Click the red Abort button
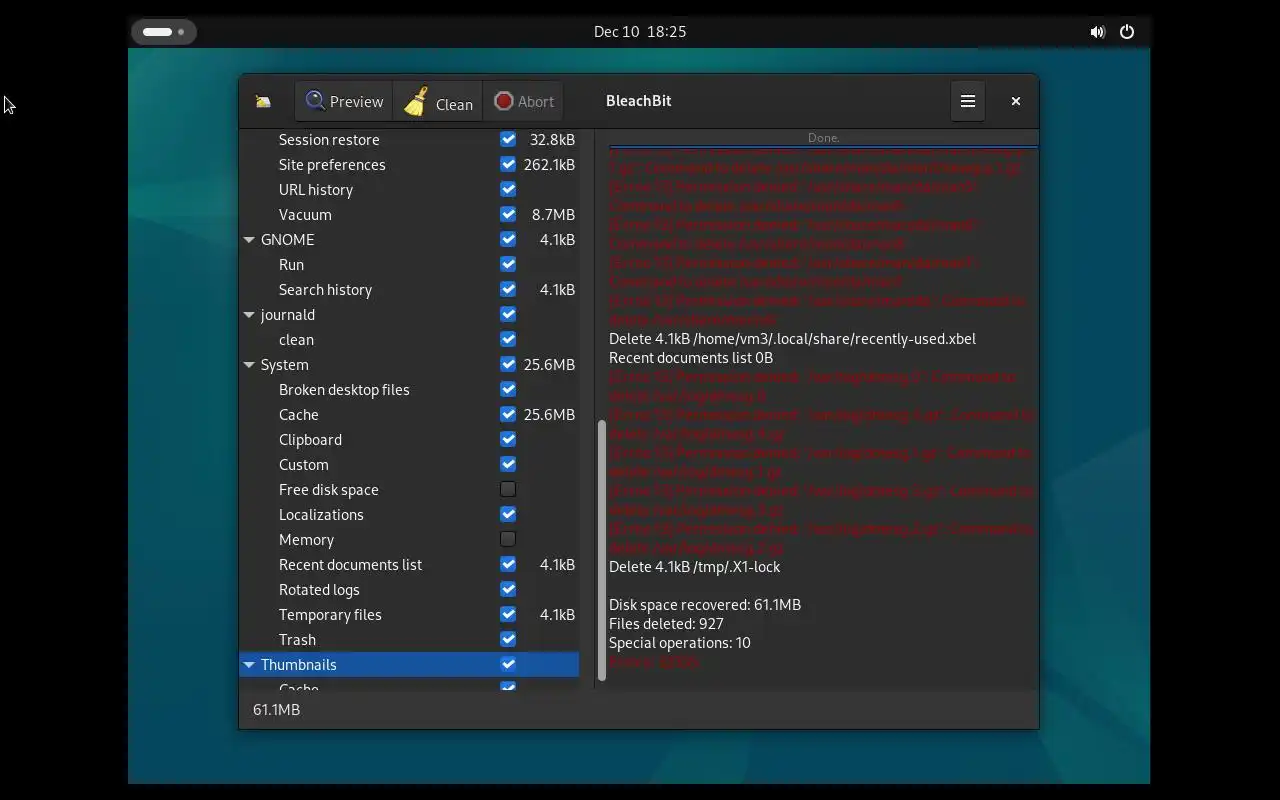Viewport: 1280px width, 800px height. click(x=523, y=101)
